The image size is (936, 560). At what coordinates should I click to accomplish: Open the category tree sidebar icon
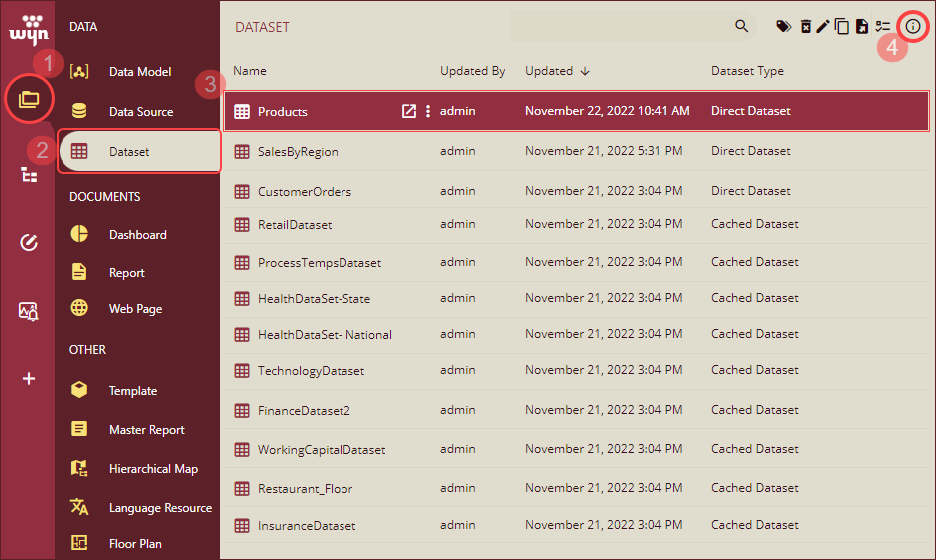click(29, 175)
